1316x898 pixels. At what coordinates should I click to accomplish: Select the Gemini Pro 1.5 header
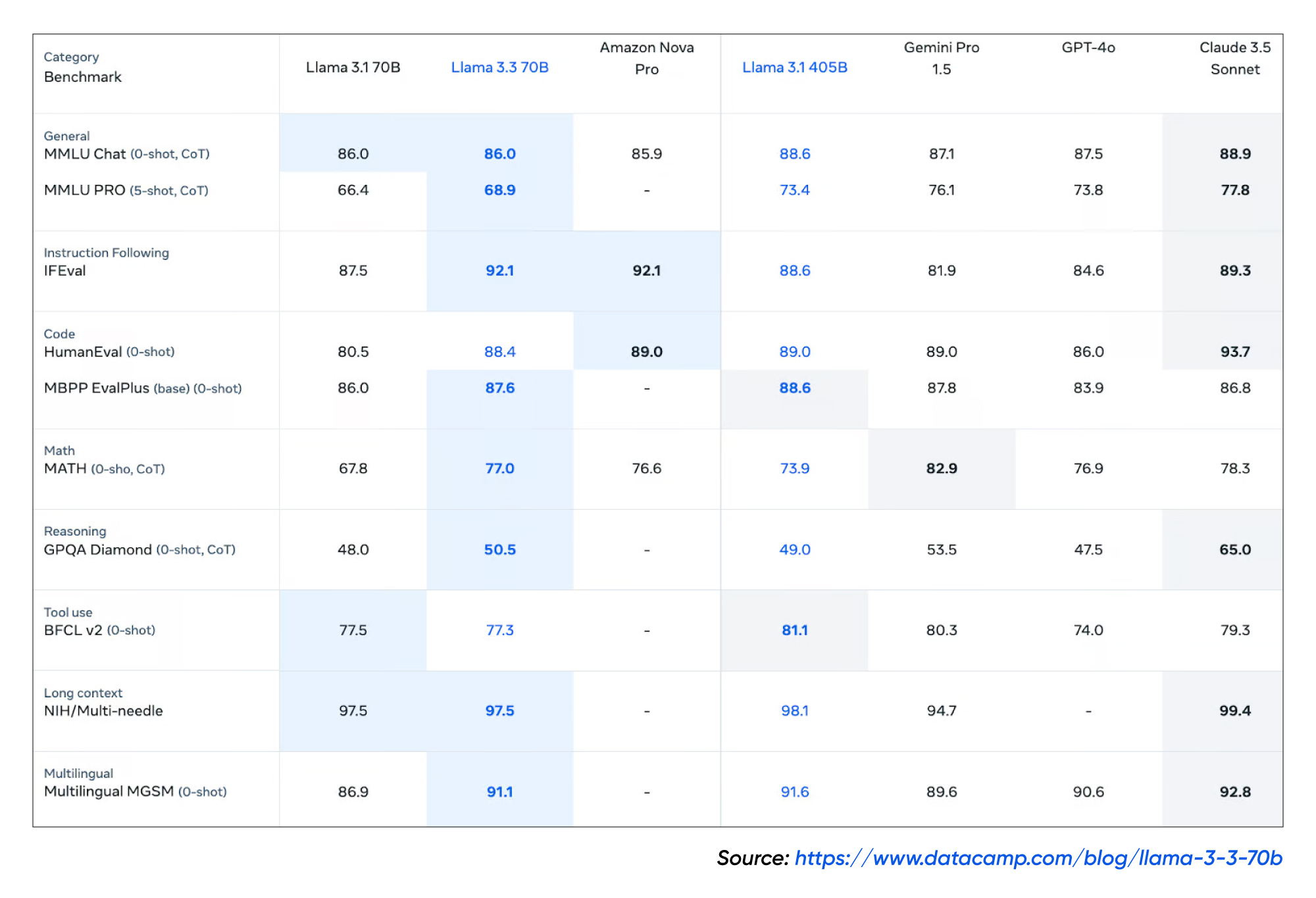tap(941, 58)
